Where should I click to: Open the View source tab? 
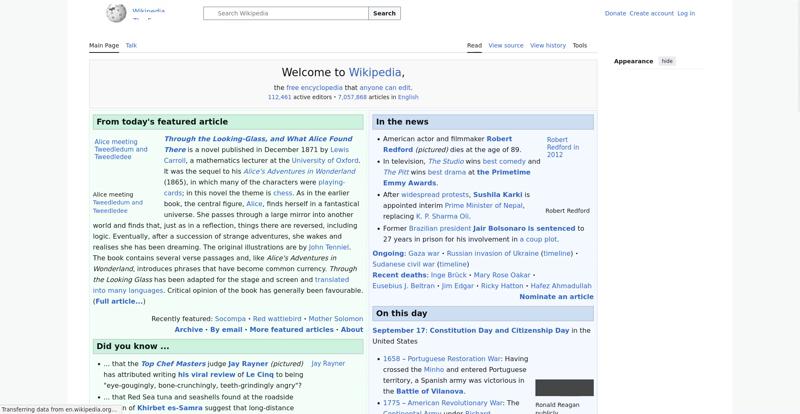506,45
